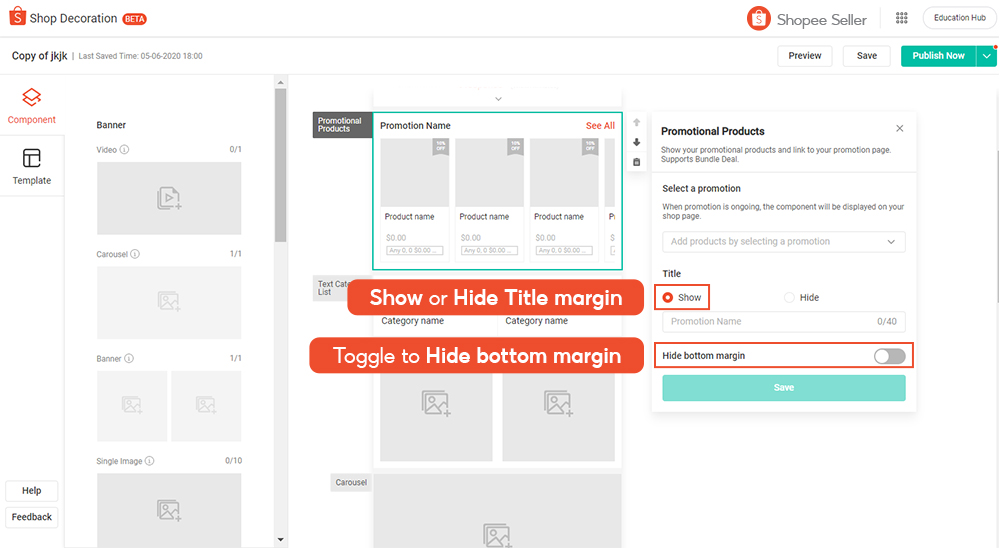Open the Component sidebar tab

pyautogui.click(x=31, y=106)
